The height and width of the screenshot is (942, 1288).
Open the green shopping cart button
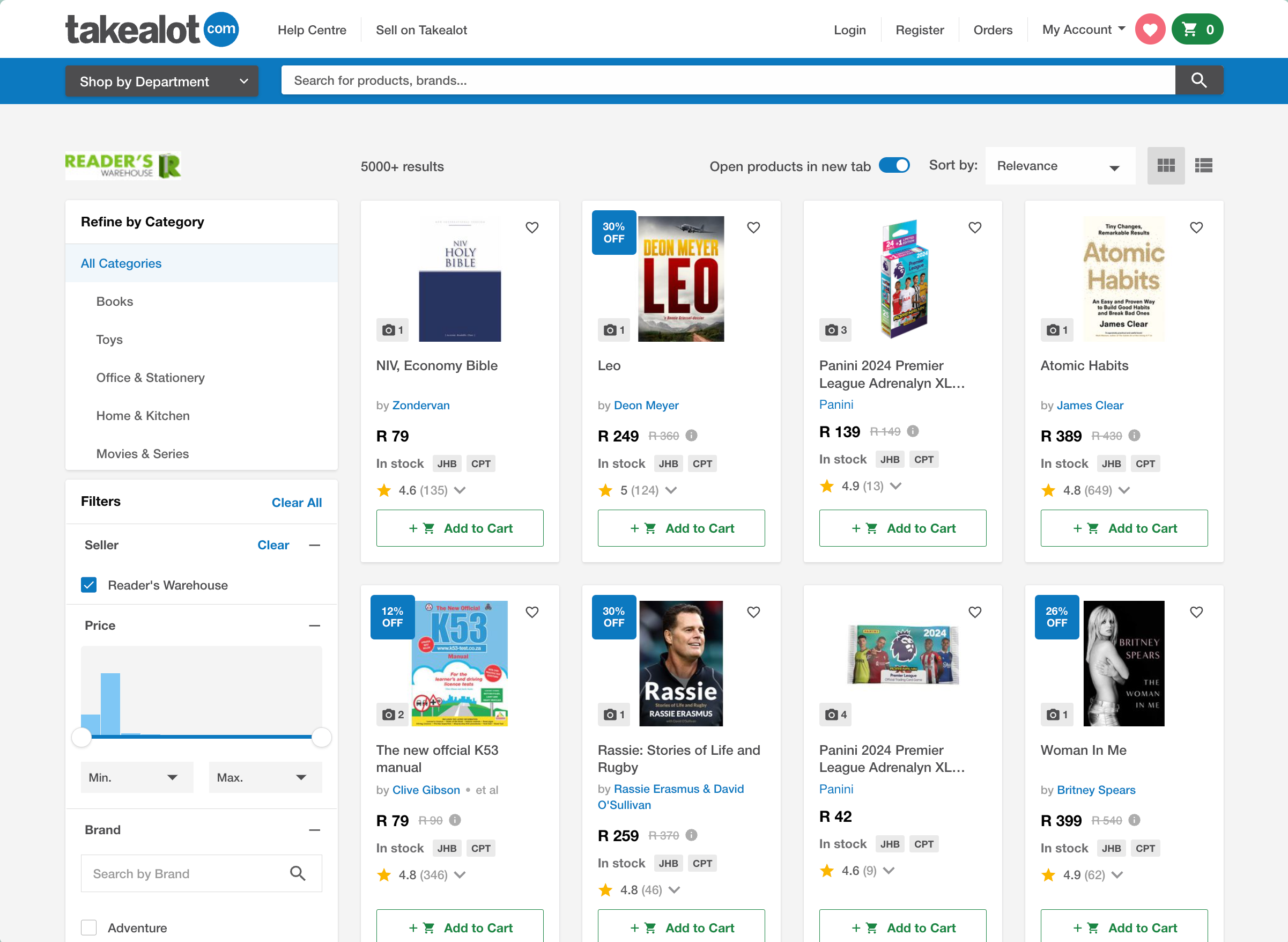1197,30
